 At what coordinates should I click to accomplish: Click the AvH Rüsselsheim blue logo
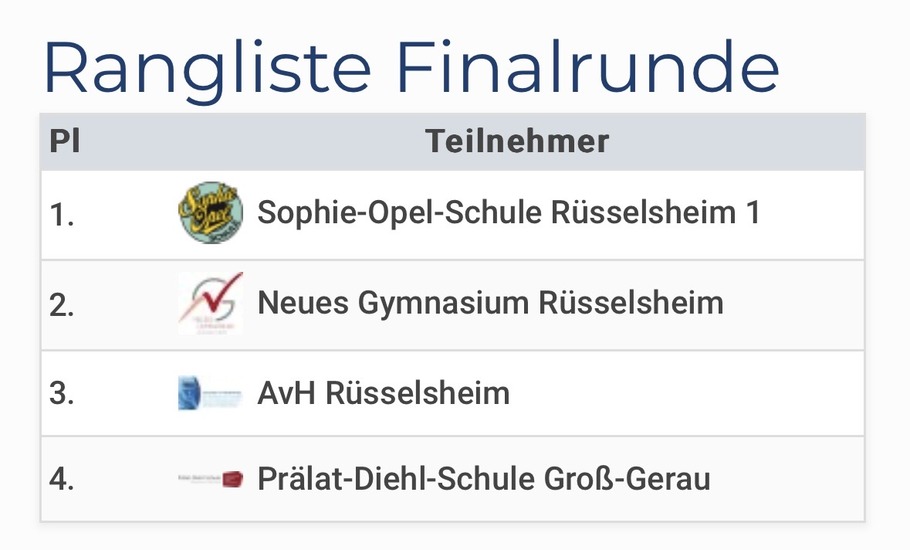pyautogui.click(x=210, y=393)
